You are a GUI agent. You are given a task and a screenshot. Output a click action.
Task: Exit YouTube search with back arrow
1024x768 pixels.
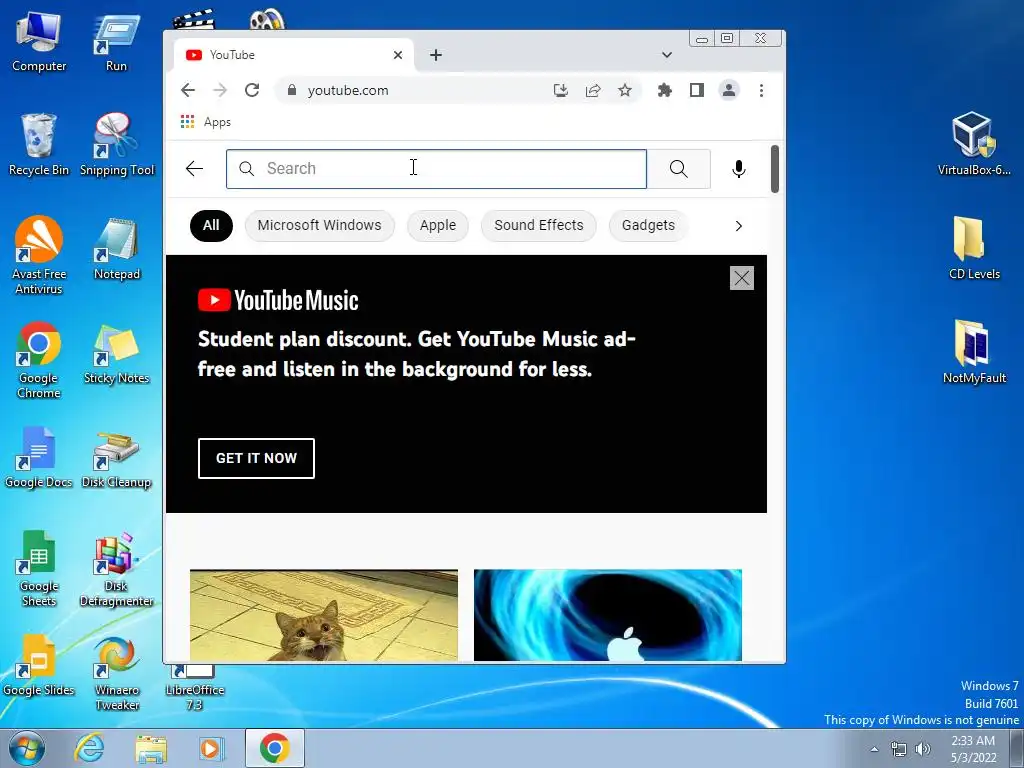(x=195, y=169)
